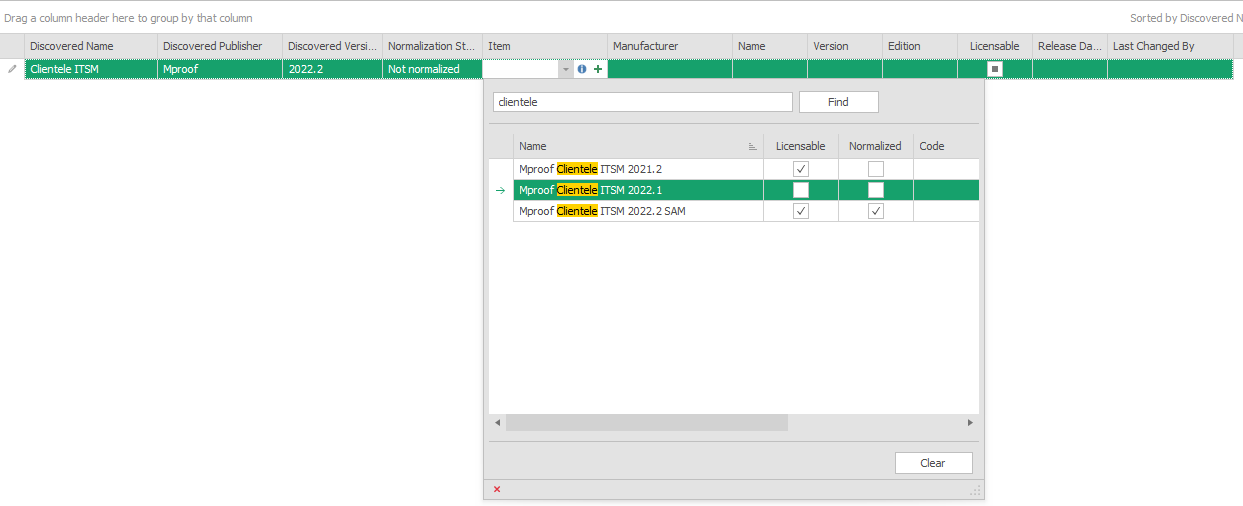Click the Edition column header
1243x506 pixels.
[x=920, y=46]
